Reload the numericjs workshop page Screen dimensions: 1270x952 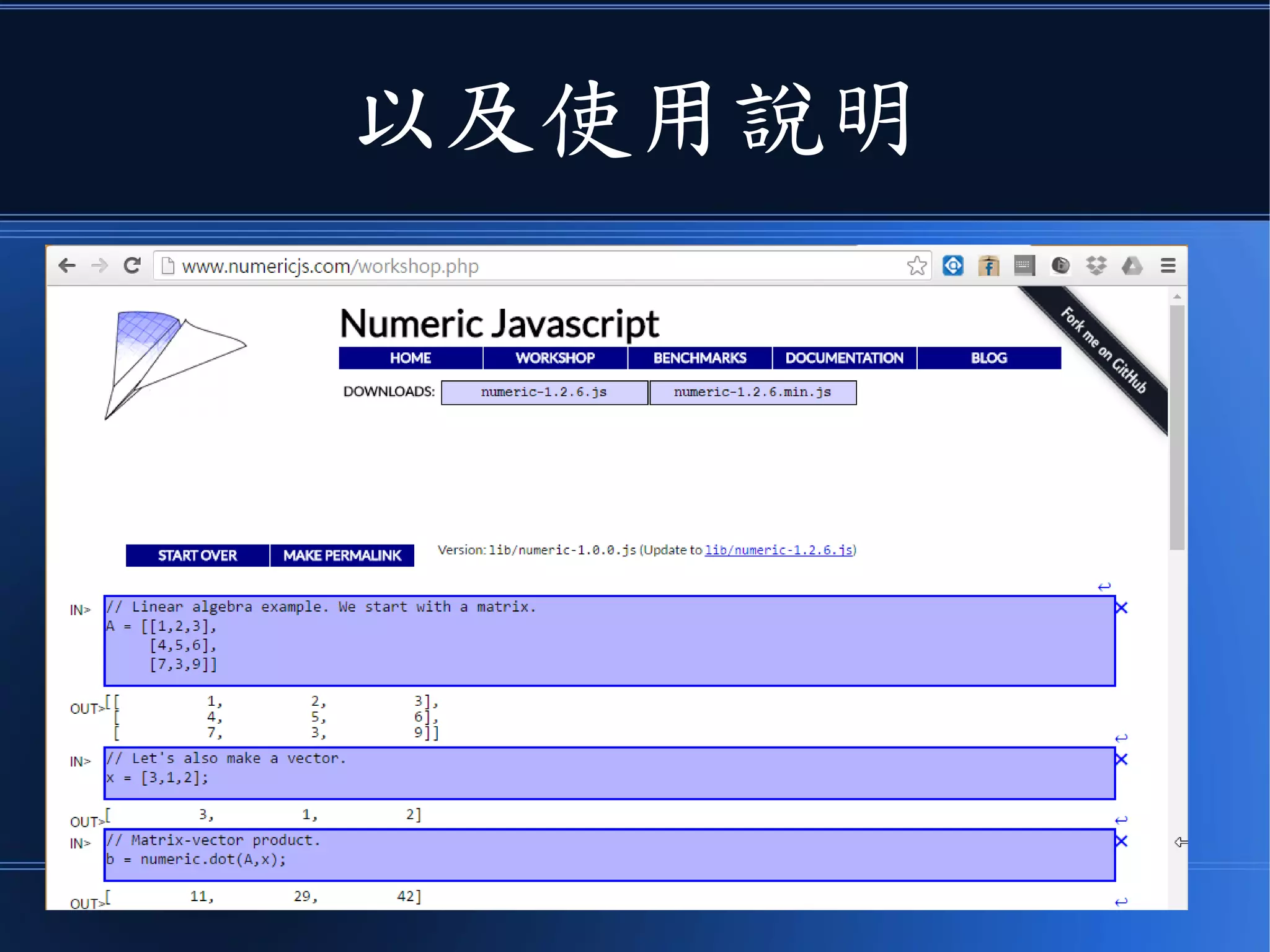(132, 265)
